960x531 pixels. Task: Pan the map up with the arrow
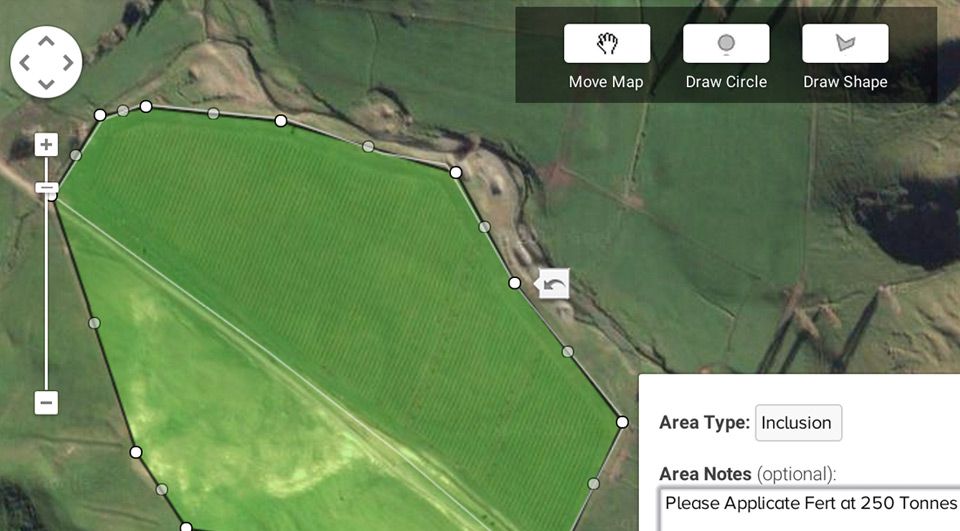(x=47, y=42)
